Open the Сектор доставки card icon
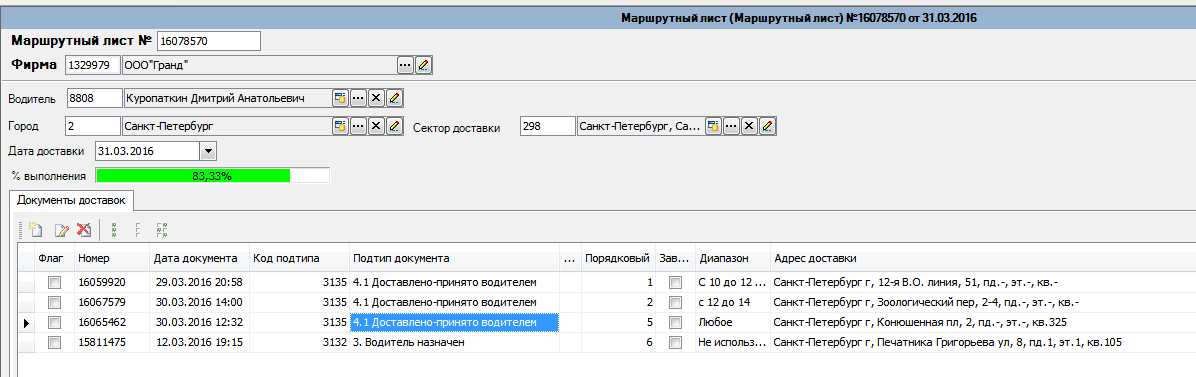1196x377 pixels. click(x=712, y=126)
